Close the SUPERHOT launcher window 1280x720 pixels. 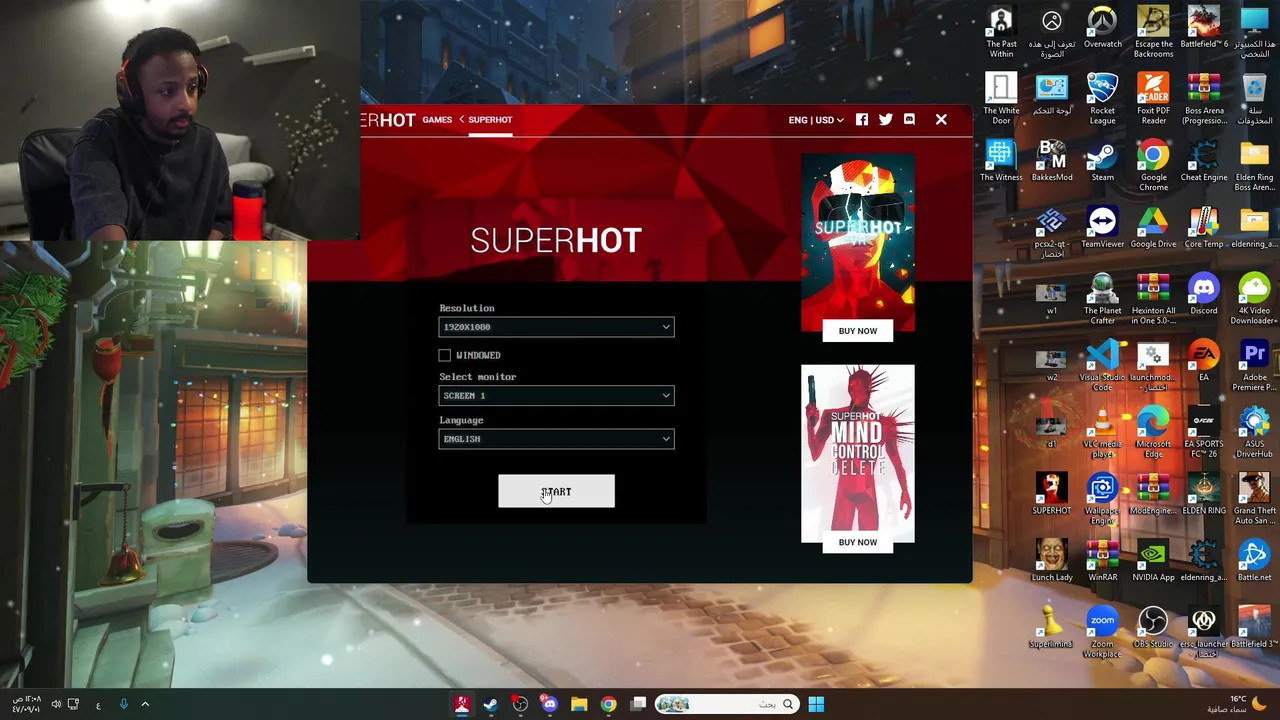(941, 120)
